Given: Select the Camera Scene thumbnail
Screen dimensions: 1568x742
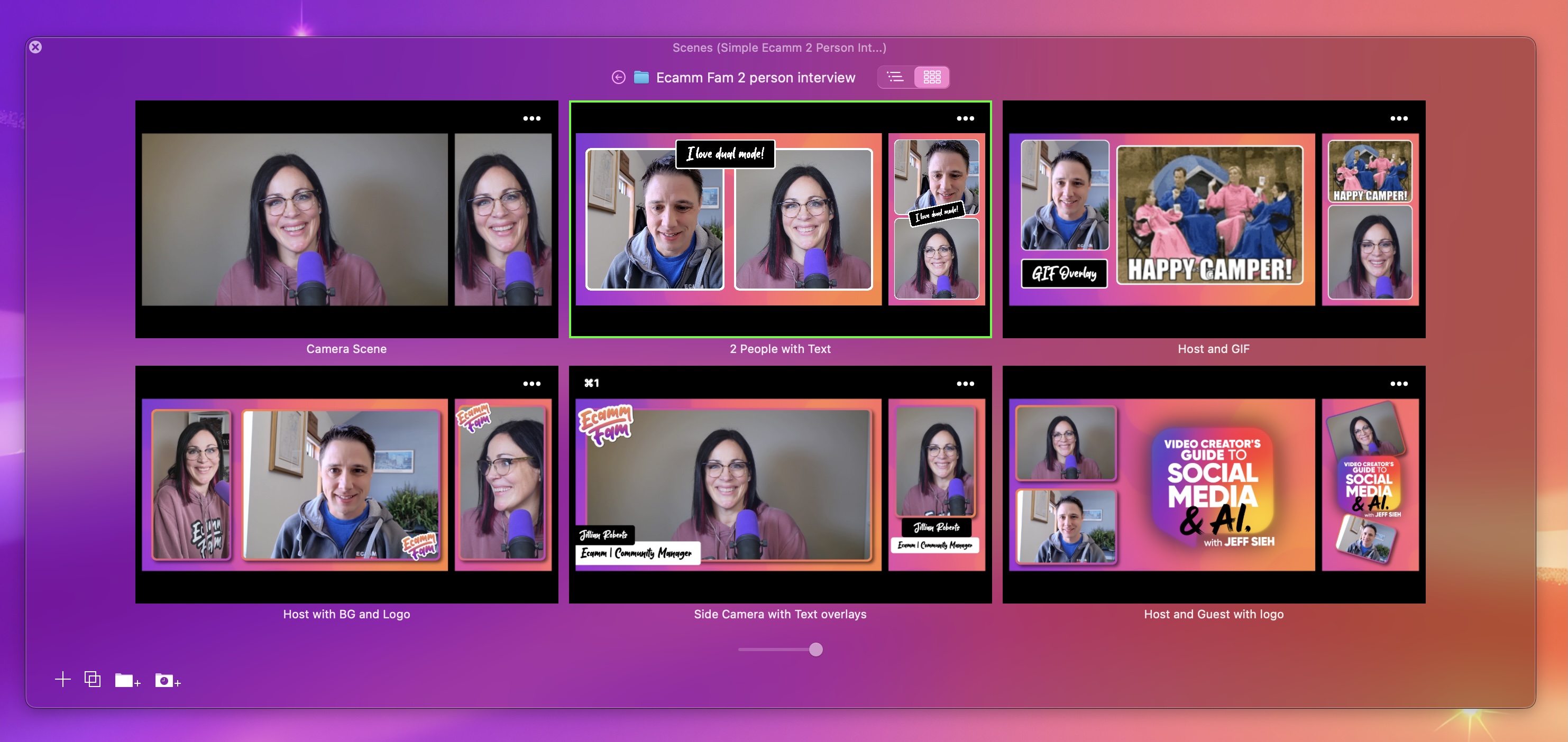Looking at the screenshot, I should 346,219.
